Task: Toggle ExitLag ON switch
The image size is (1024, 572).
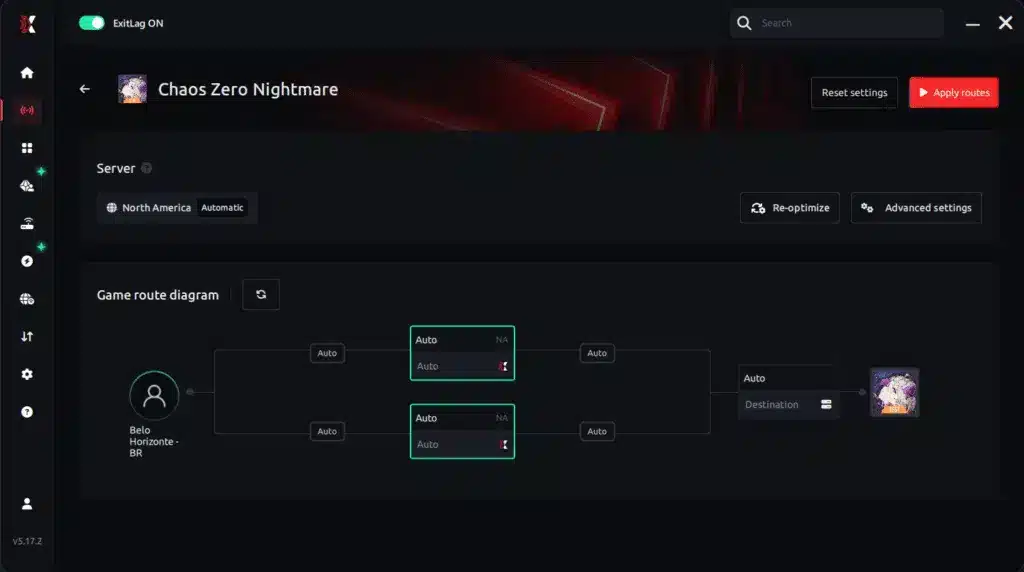Action: point(91,23)
